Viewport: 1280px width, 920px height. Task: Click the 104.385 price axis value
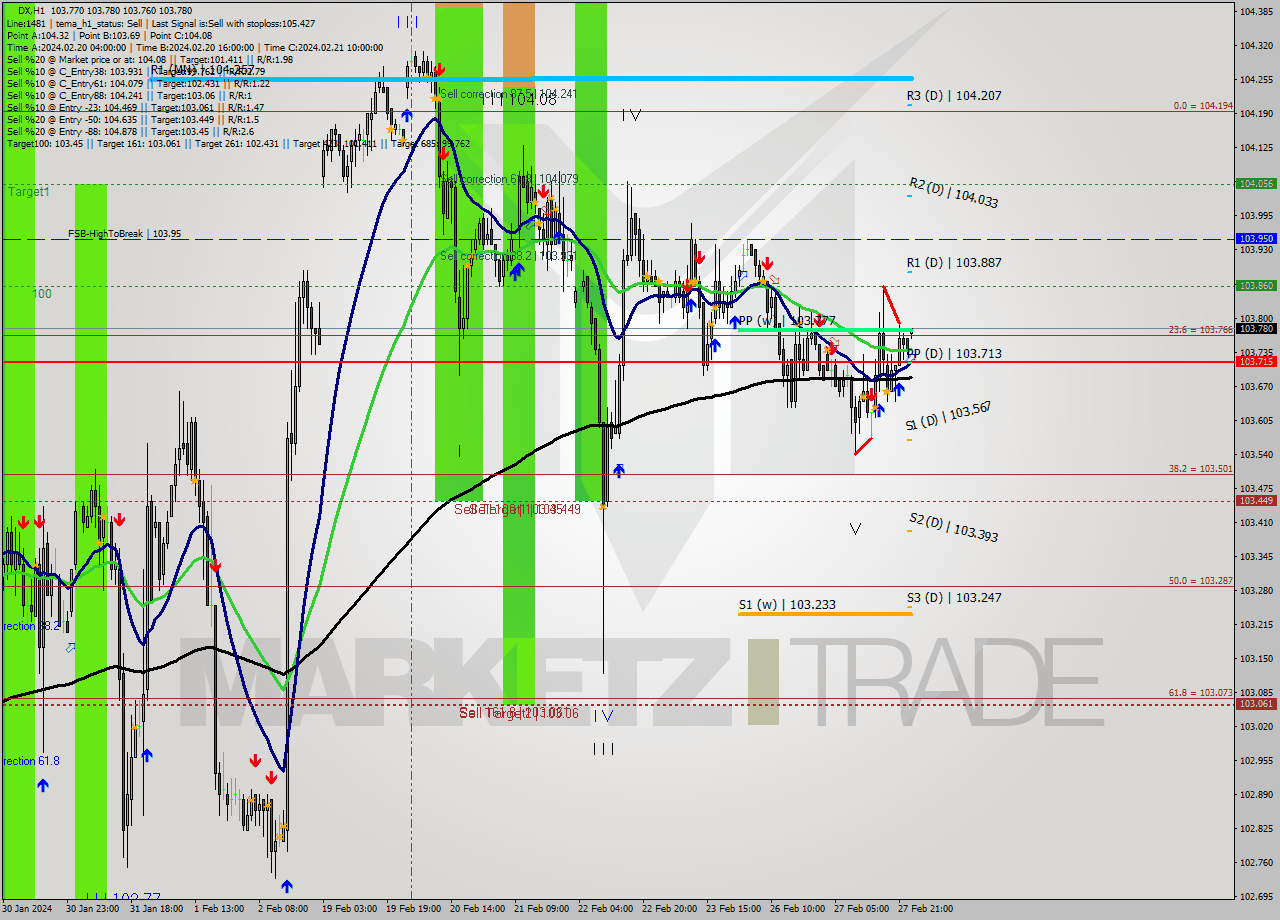1255,12
